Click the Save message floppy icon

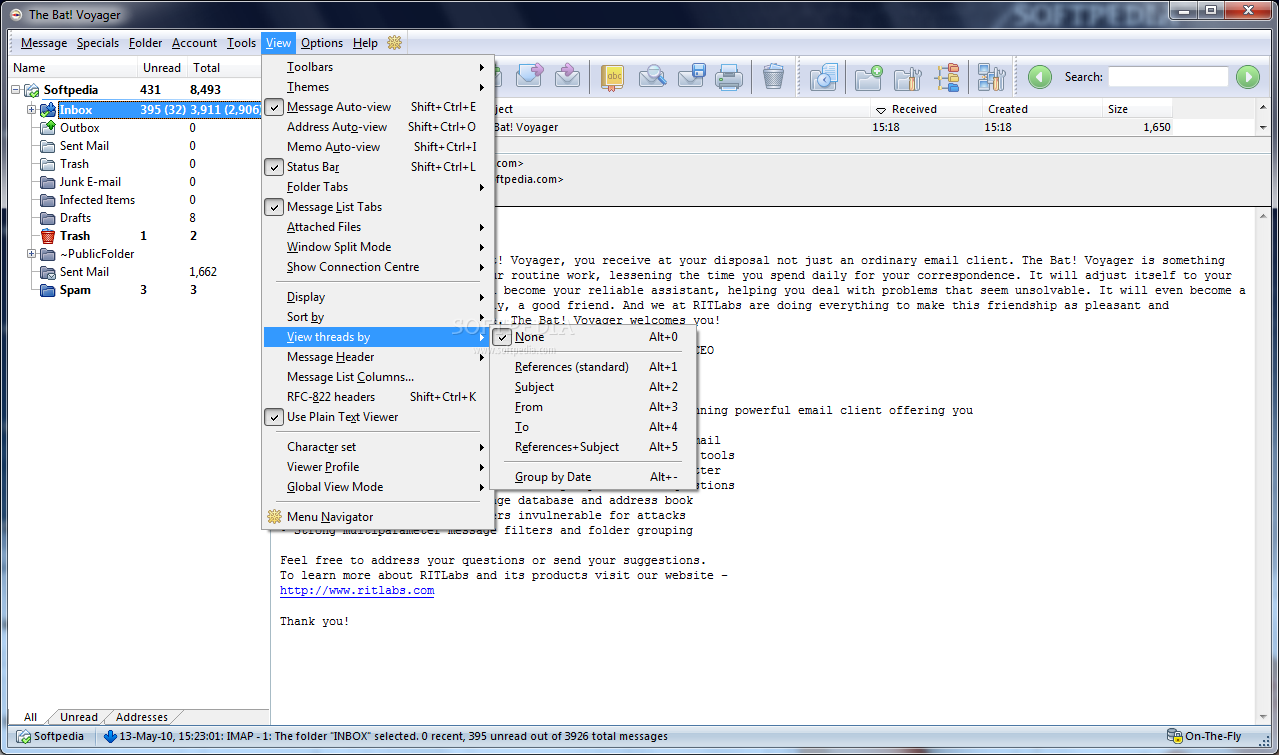(x=691, y=76)
